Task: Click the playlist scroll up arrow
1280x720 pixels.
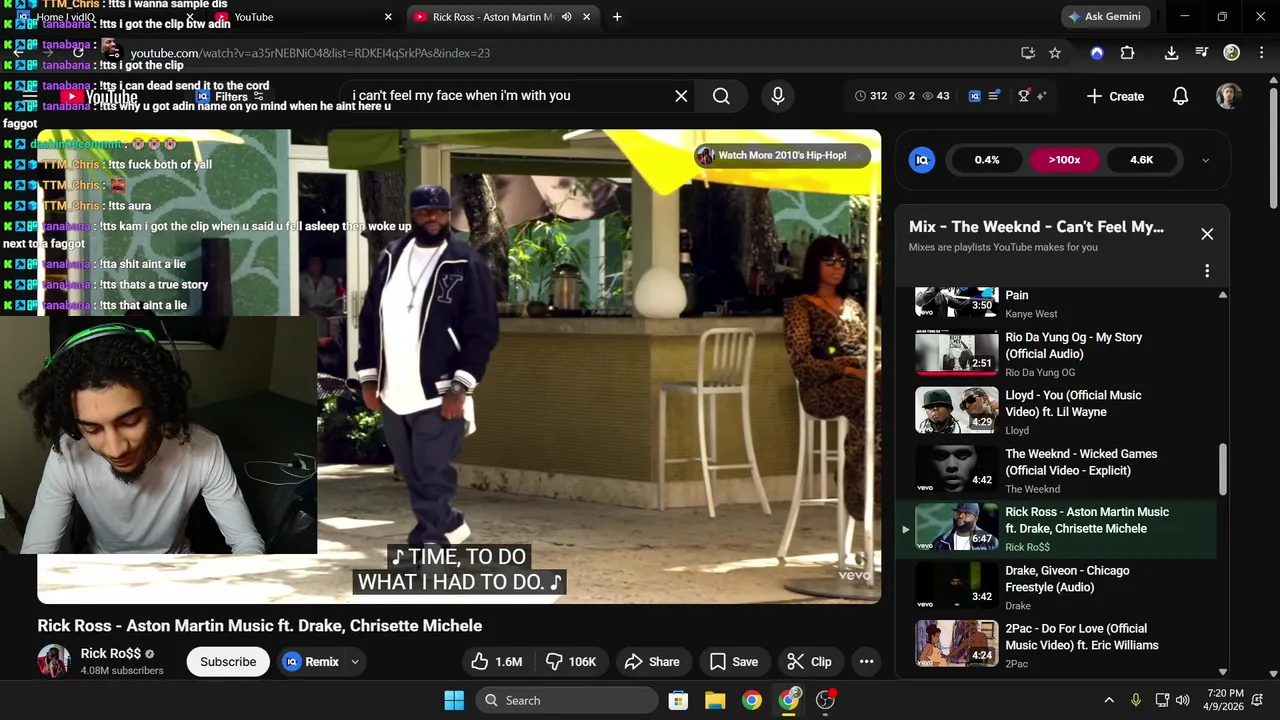Action: 1222,295
